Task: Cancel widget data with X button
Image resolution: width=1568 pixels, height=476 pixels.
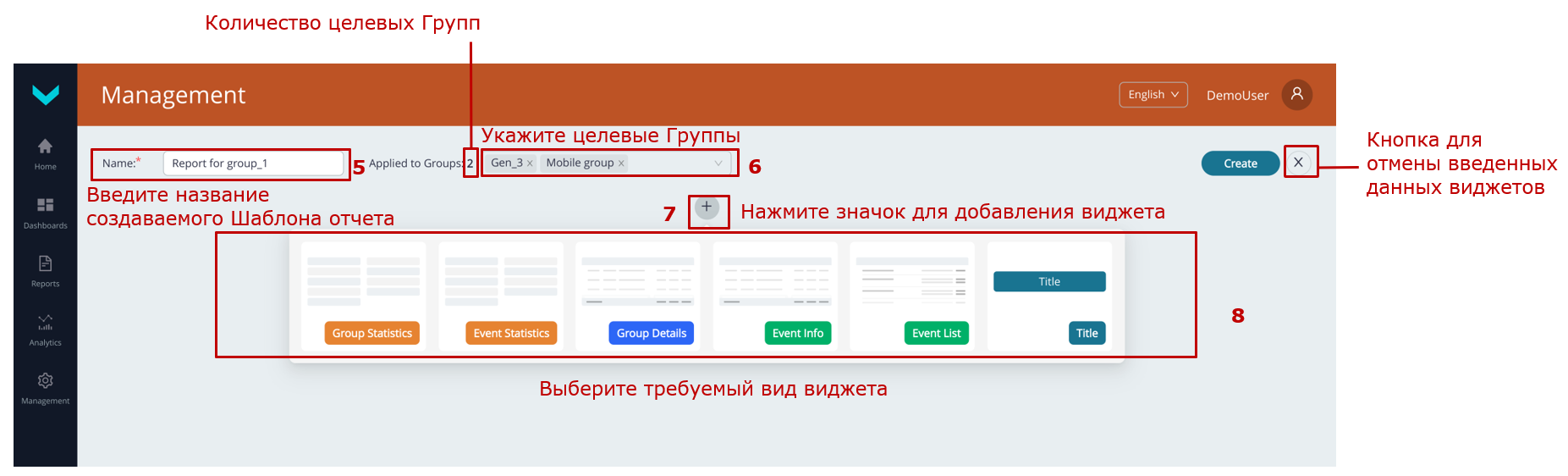Action: pyautogui.click(x=1298, y=163)
